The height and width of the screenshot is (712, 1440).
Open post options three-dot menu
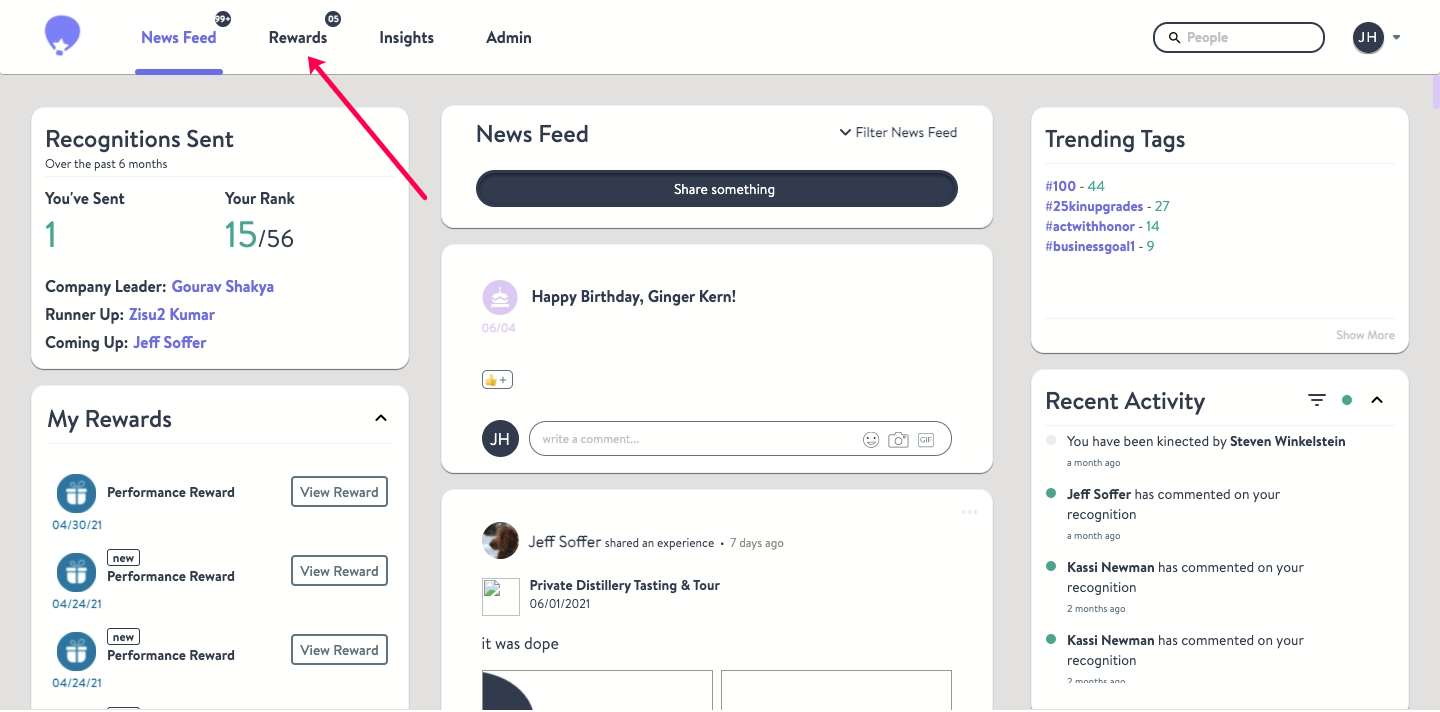click(969, 512)
